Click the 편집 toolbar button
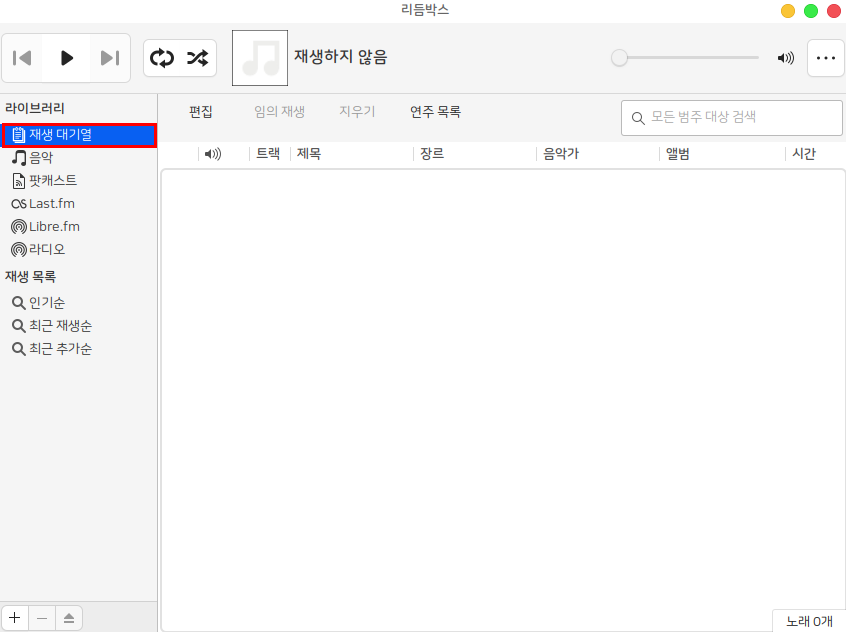The image size is (846, 632). point(201,112)
